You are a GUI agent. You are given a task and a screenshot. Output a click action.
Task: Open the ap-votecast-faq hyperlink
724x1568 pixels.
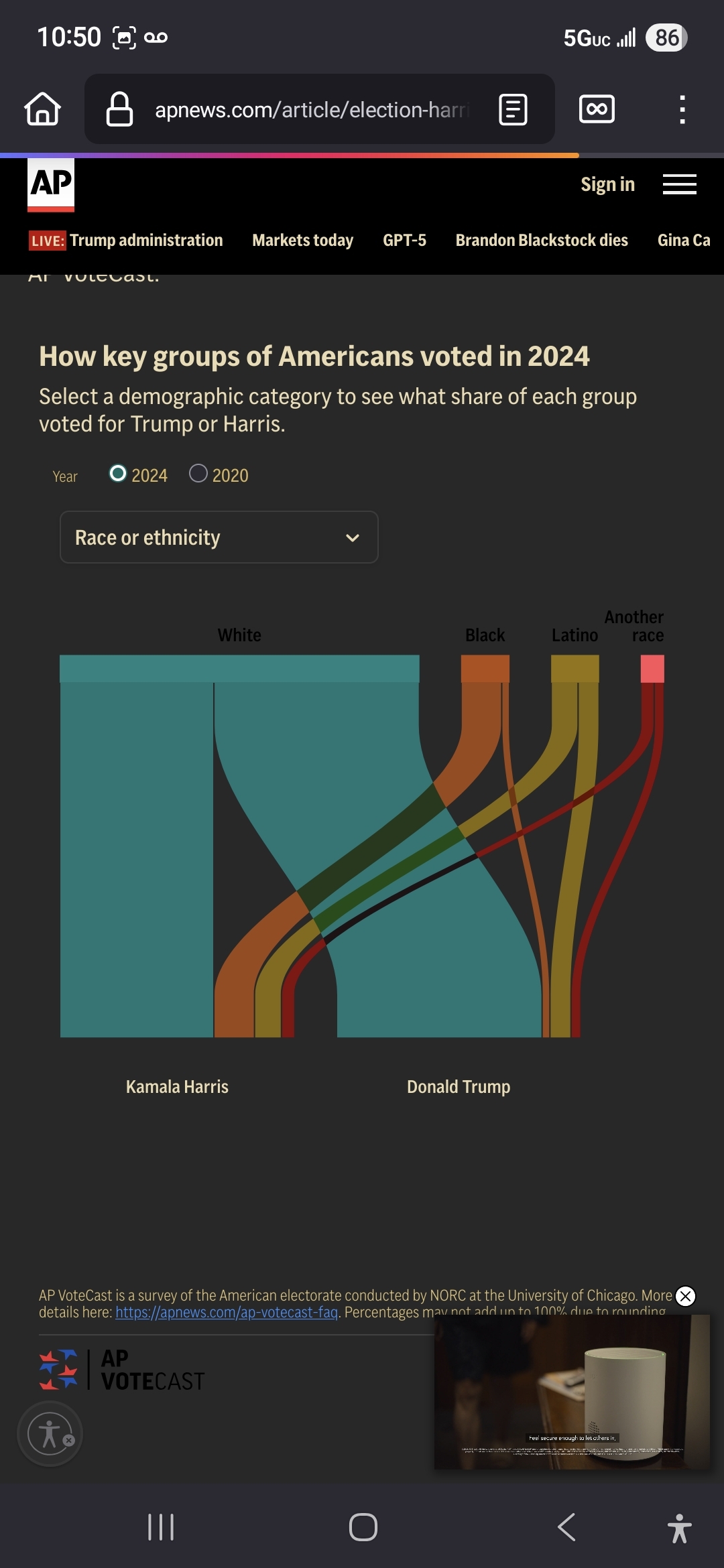click(x=227, y=1312)
